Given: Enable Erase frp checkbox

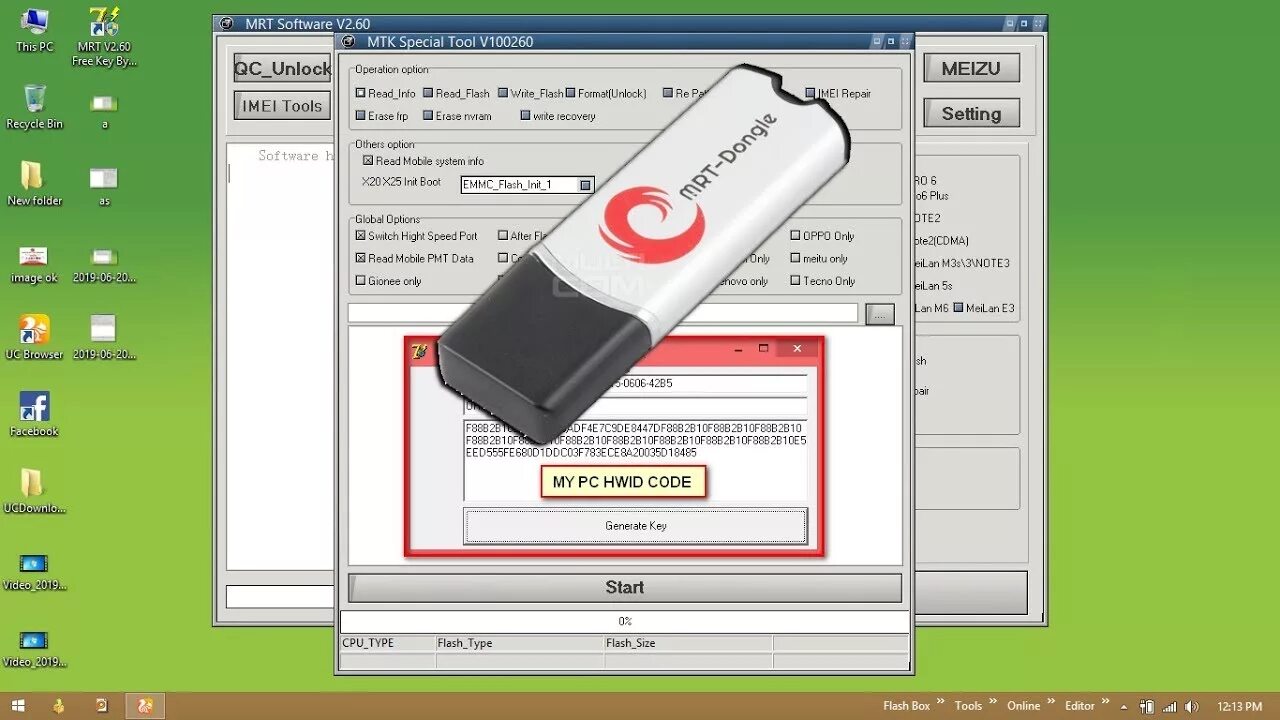Looking at the screenshot, I should coord(361,116).
